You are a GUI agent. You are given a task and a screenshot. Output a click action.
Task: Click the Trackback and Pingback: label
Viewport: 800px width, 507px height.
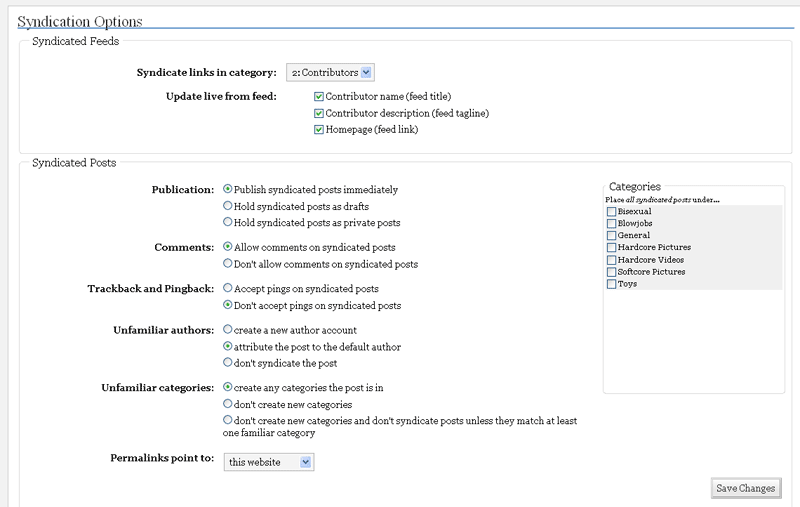click(151, 289)
